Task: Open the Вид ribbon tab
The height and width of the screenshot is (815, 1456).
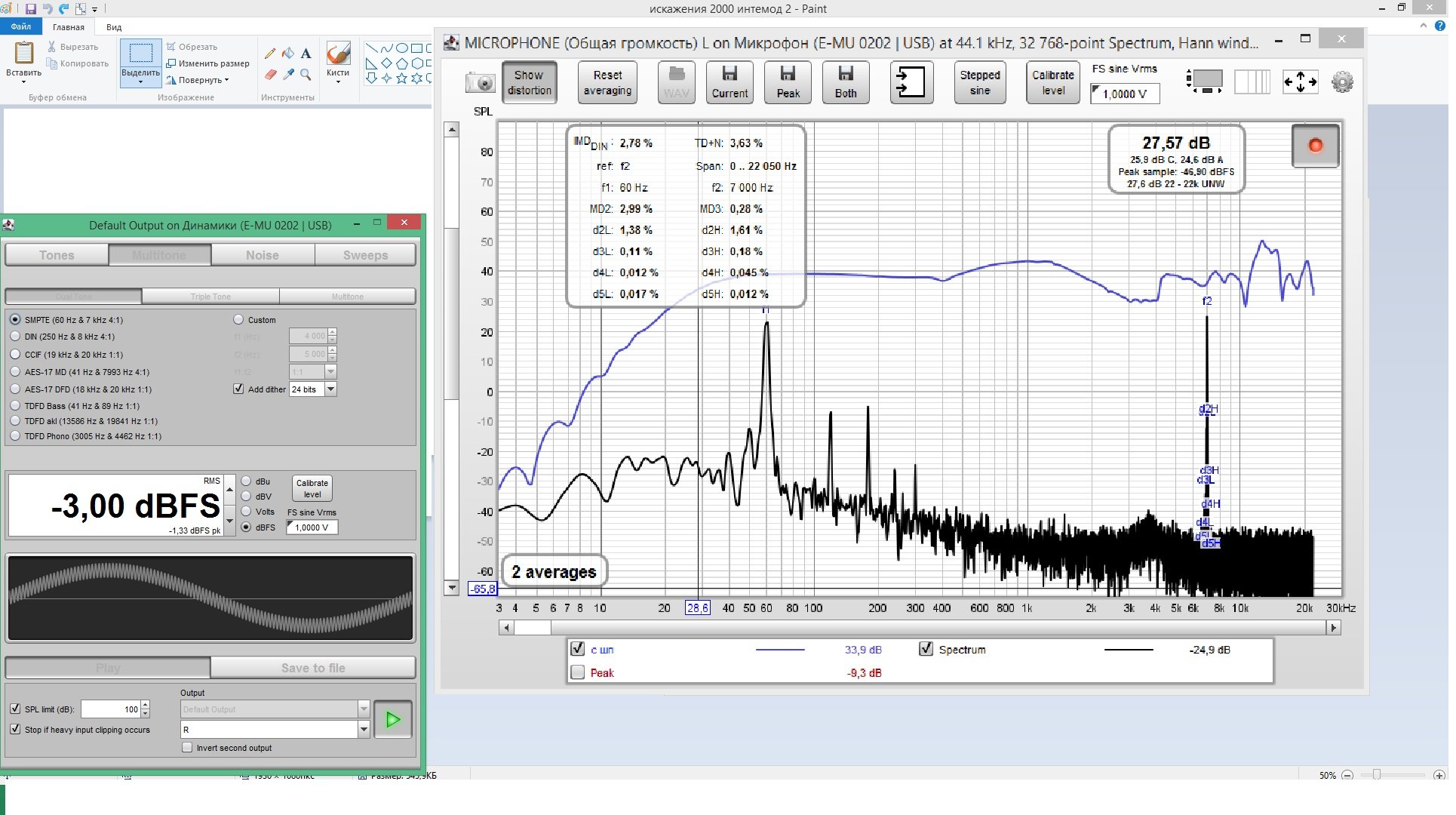Action: [114, 27]
